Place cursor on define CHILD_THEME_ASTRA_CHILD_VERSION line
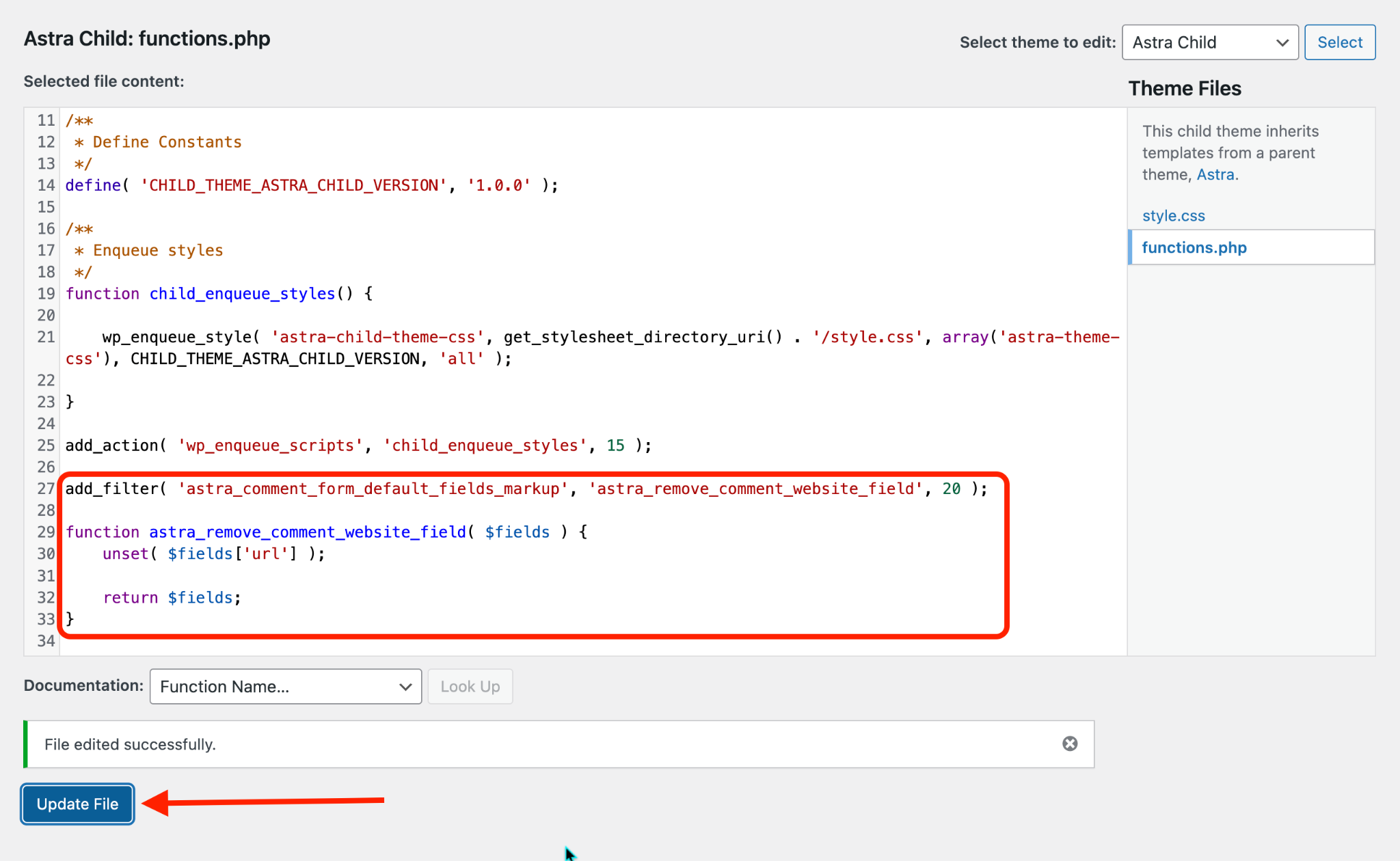 click(x=312, y=185)
